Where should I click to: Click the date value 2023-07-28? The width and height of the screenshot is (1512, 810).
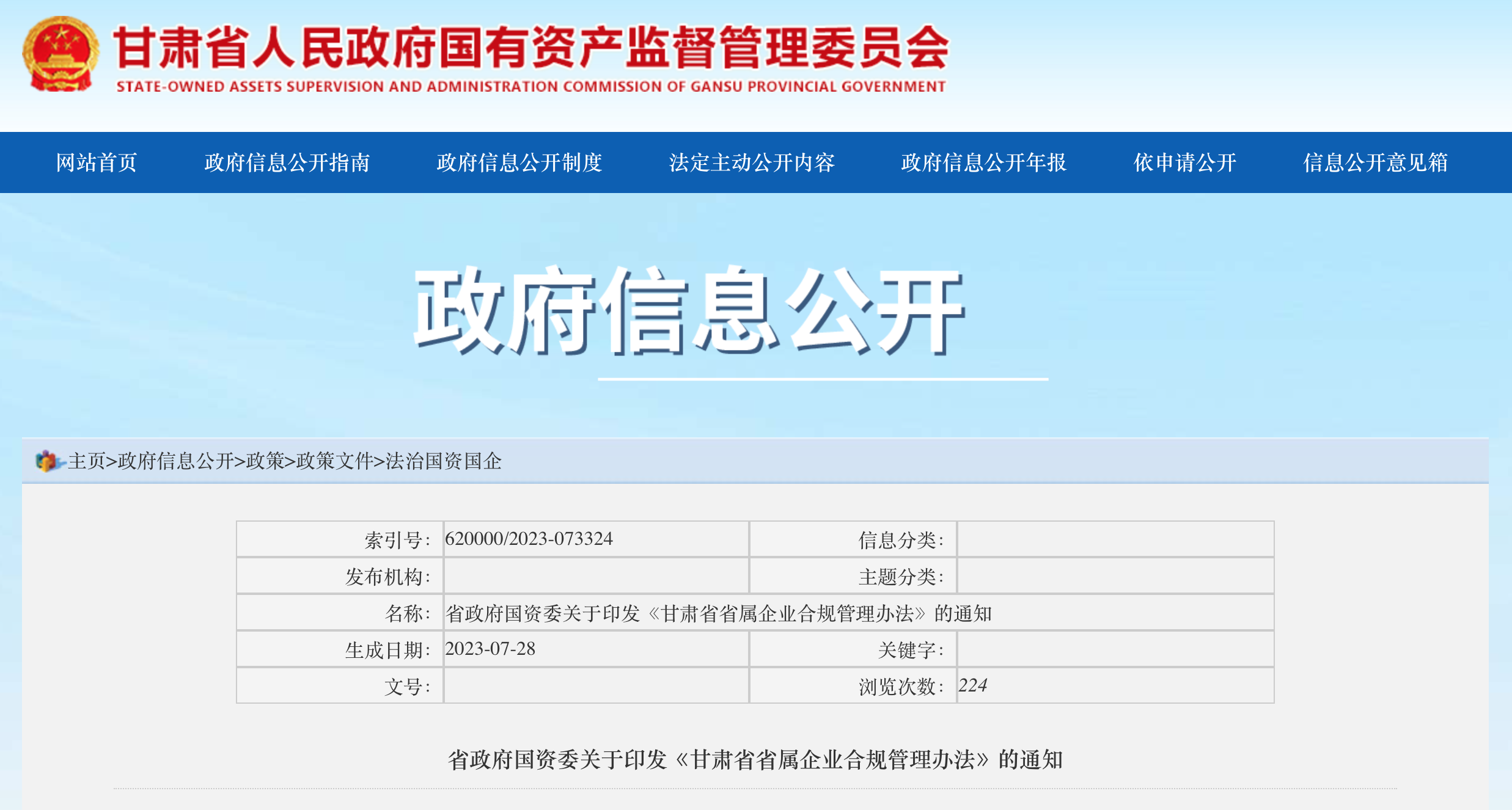tap(490, 649)
